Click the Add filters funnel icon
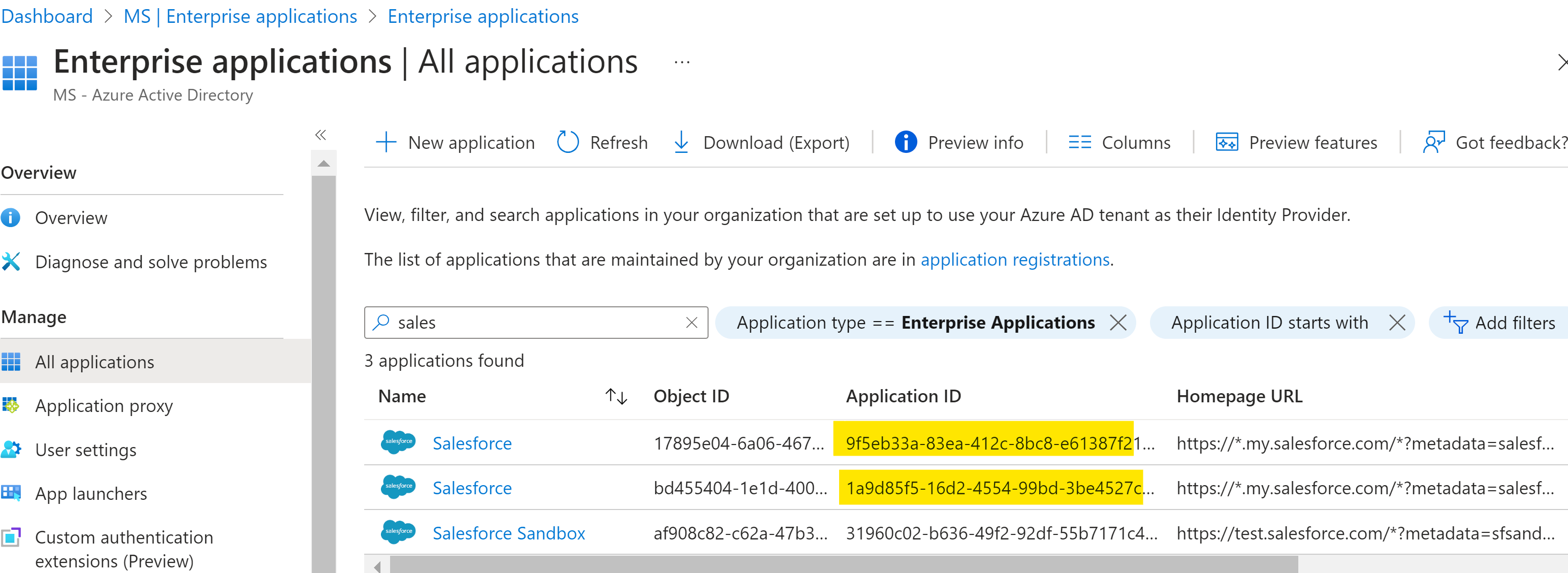Screen dimensions: 1568x573 (x=1455, y=322)
